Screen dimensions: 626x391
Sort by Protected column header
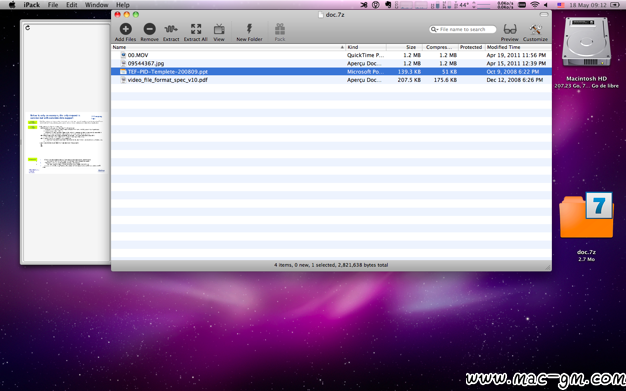[471, 47]
